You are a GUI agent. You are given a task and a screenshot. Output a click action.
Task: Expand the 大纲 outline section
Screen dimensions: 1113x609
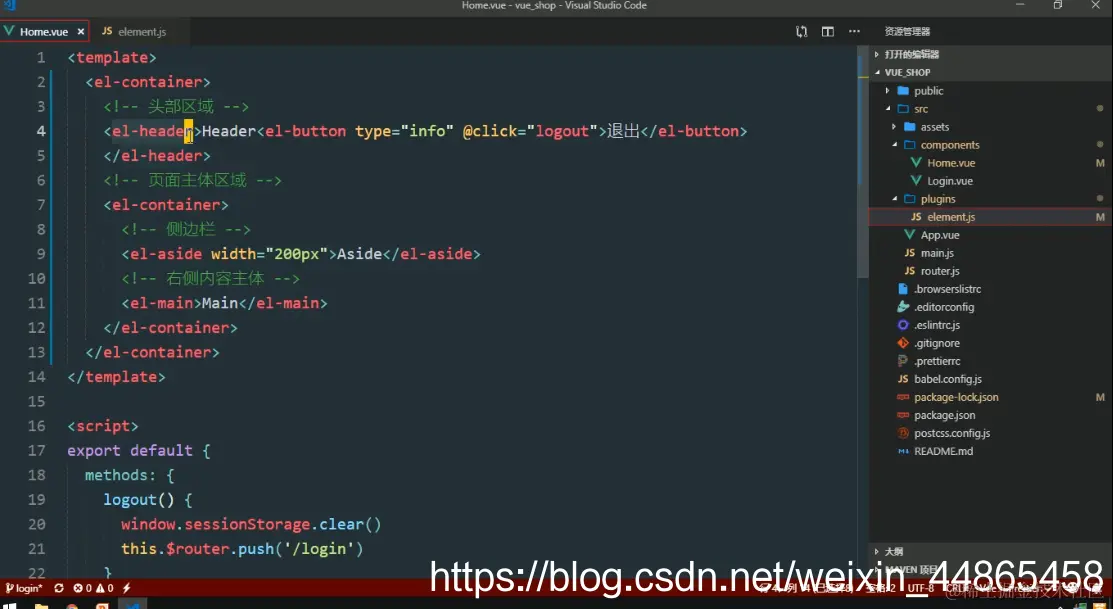tap(877, 552)
